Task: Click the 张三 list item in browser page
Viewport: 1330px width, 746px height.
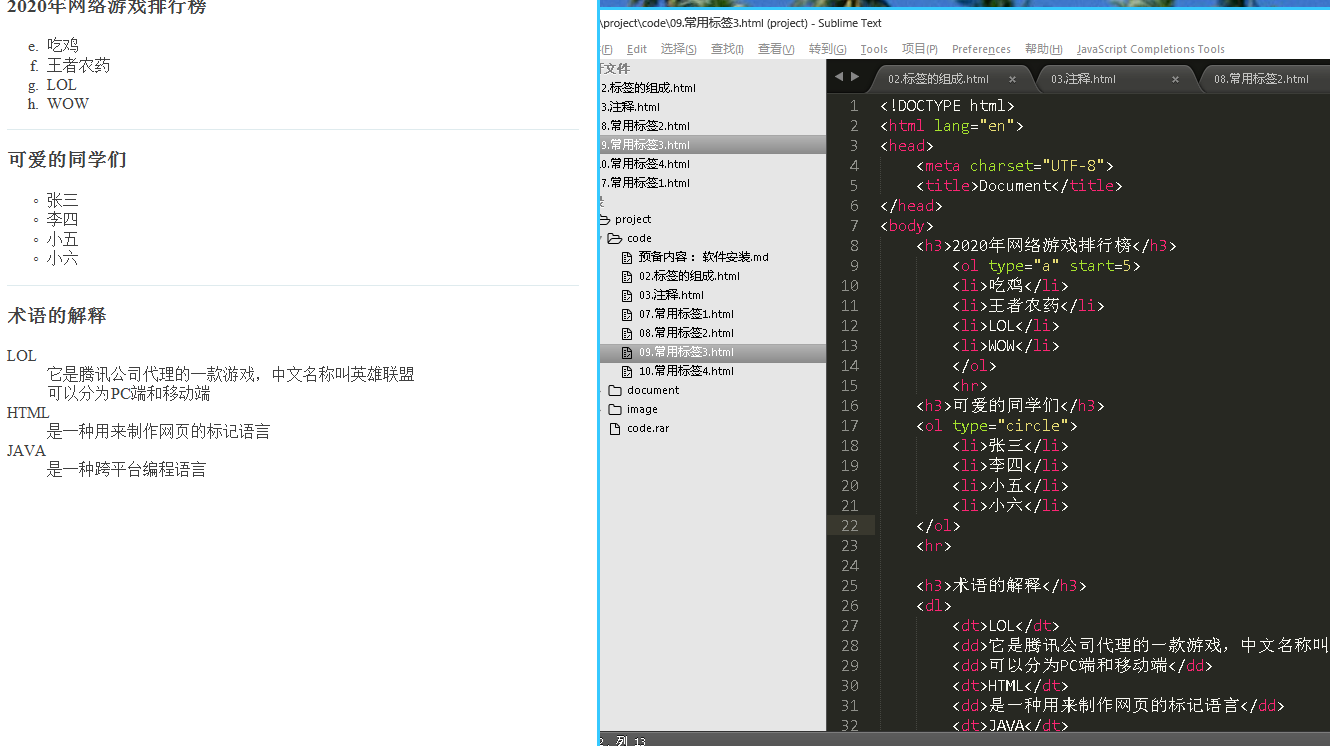Action: click(x=62, y=201)
